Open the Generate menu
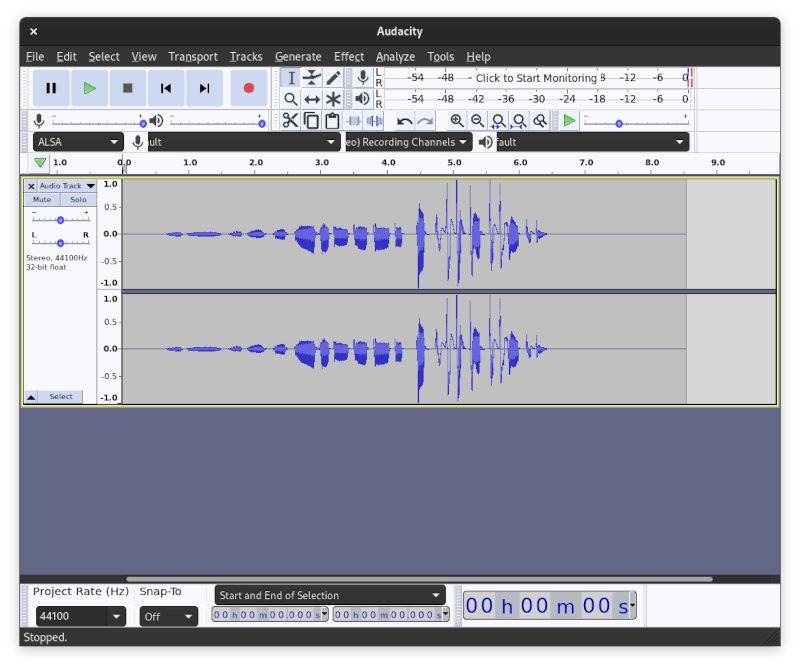Image resolution: width=800 pixels, height=665 pixels. pyautogui.click(x=297, y=56)
